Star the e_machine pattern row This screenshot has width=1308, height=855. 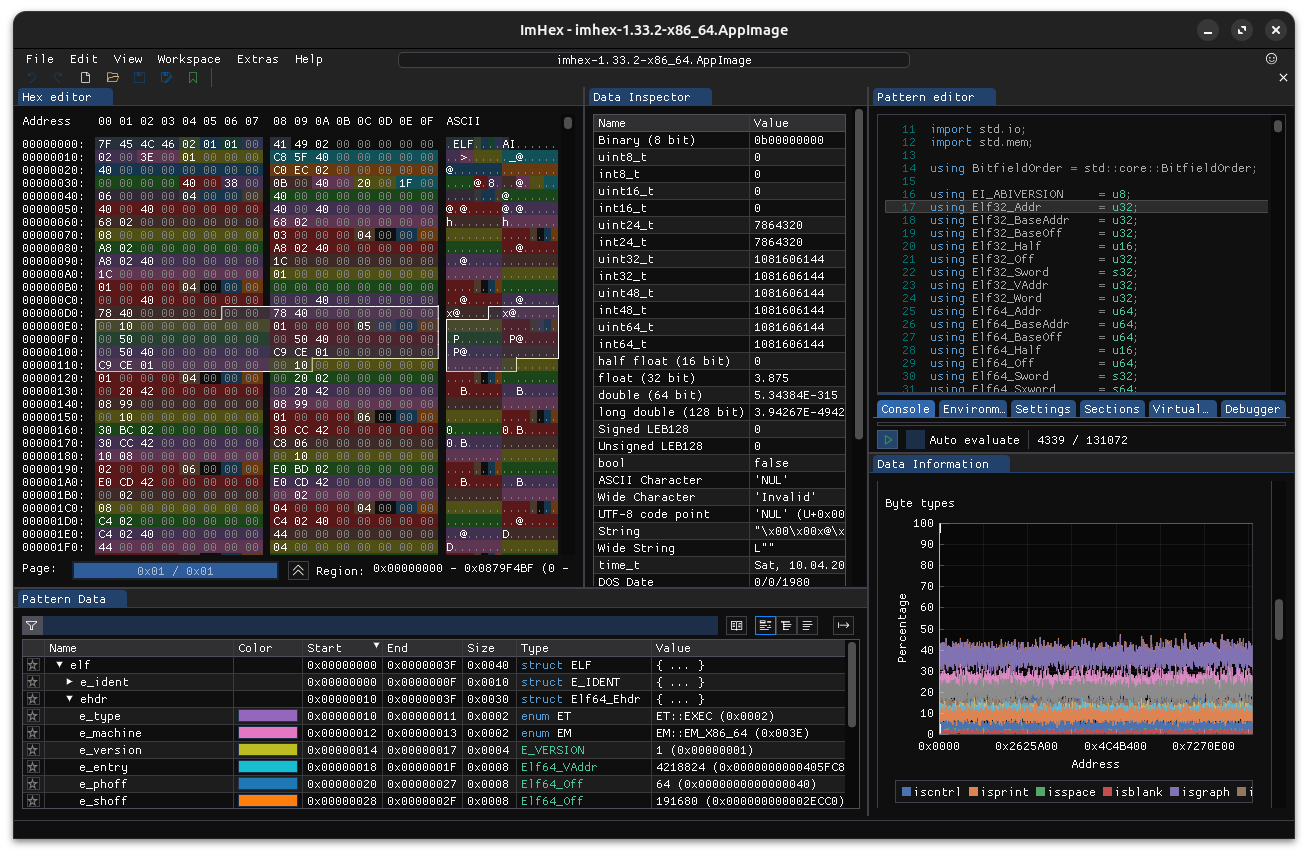point(33,733)
